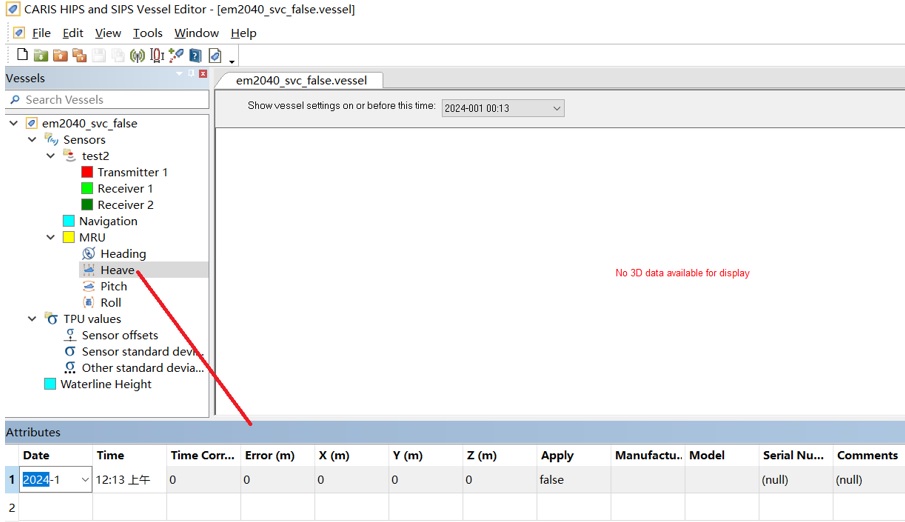Open the Vessels panel options arrow
Viewport: 905px width, 522px height.
[x=179, y=74]
